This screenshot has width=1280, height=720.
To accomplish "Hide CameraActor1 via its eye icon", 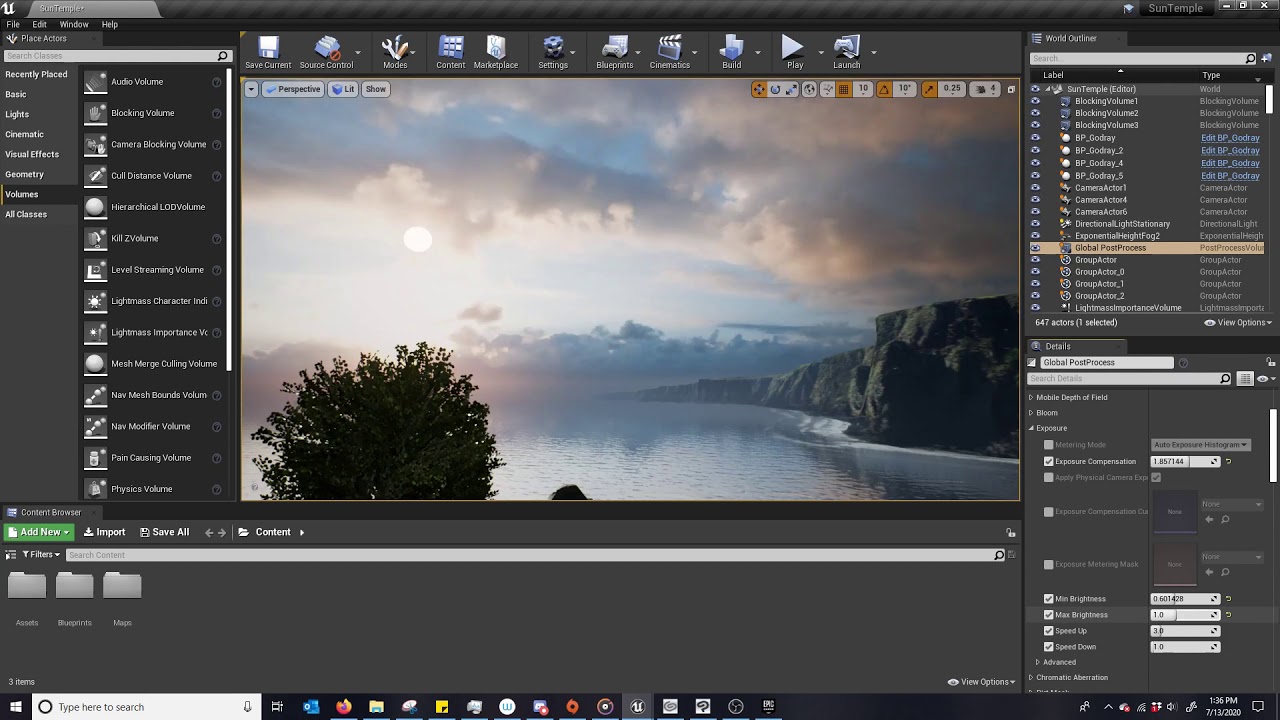I will tap(1035, 188).
